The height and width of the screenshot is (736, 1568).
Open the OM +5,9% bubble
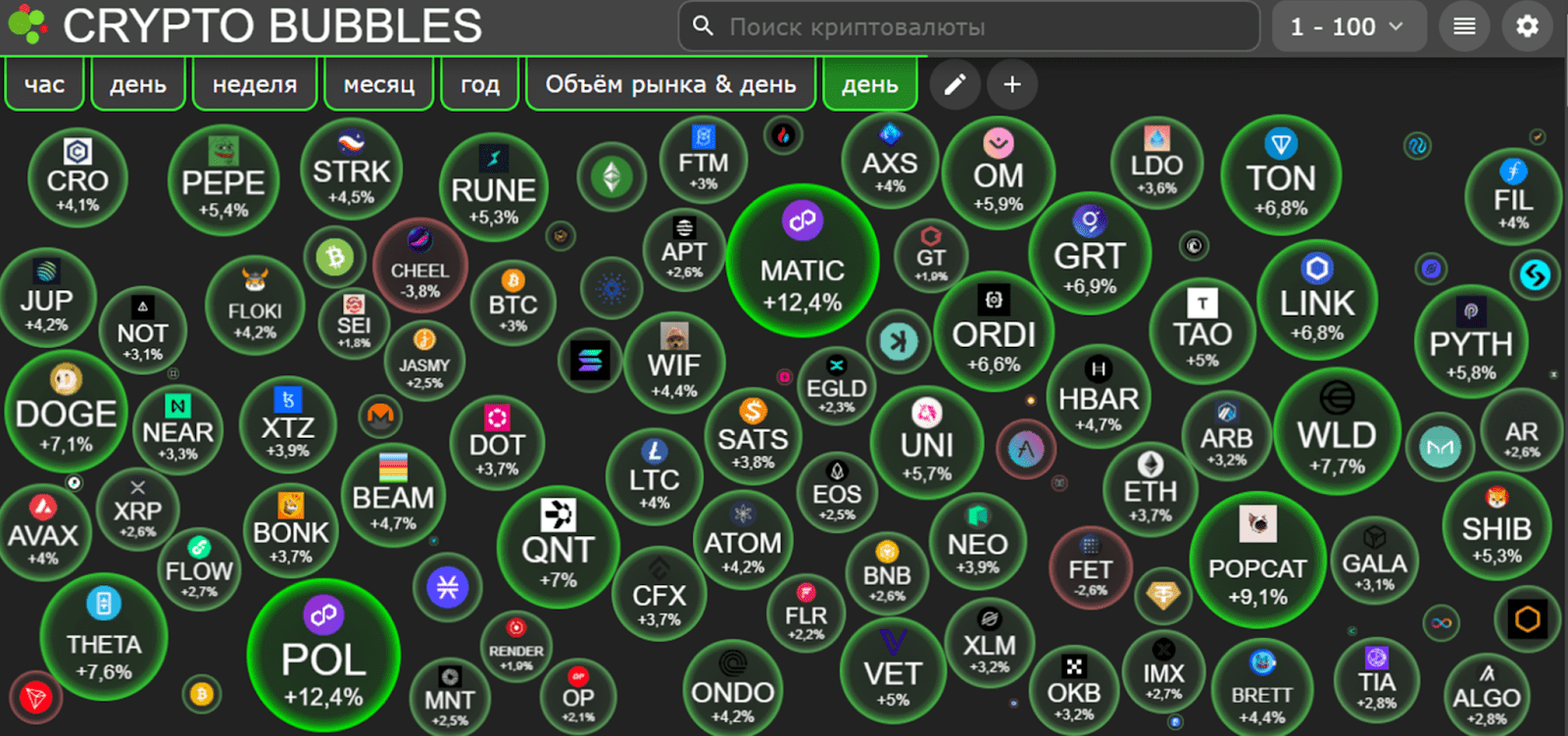[998, 172]
